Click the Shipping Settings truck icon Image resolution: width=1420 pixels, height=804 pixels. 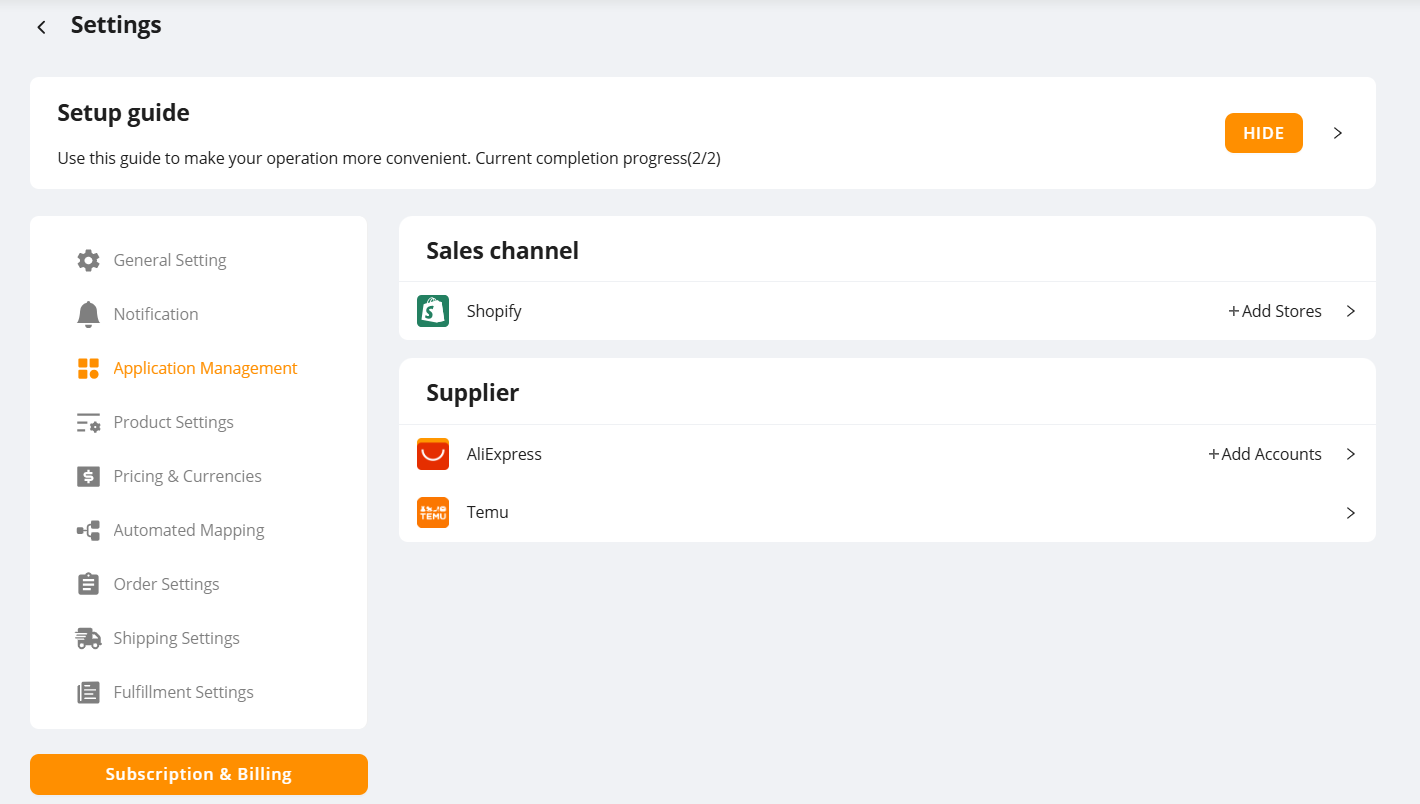[88, 638]
